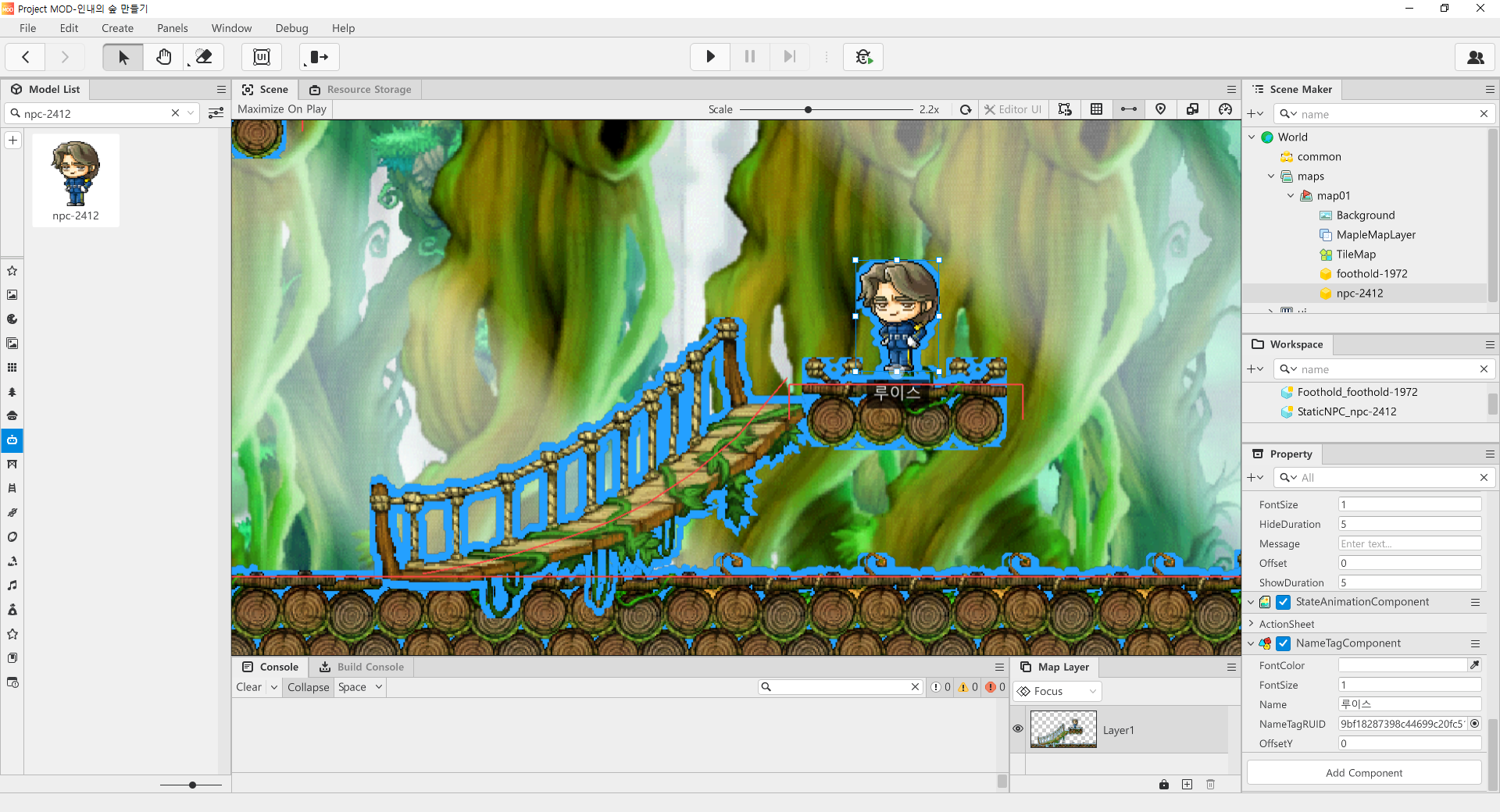The height and width of the screenshot is (812, 1500).
Task: Click the NameTagRUID target picker icon
Action: click(x=1474, y=724)
